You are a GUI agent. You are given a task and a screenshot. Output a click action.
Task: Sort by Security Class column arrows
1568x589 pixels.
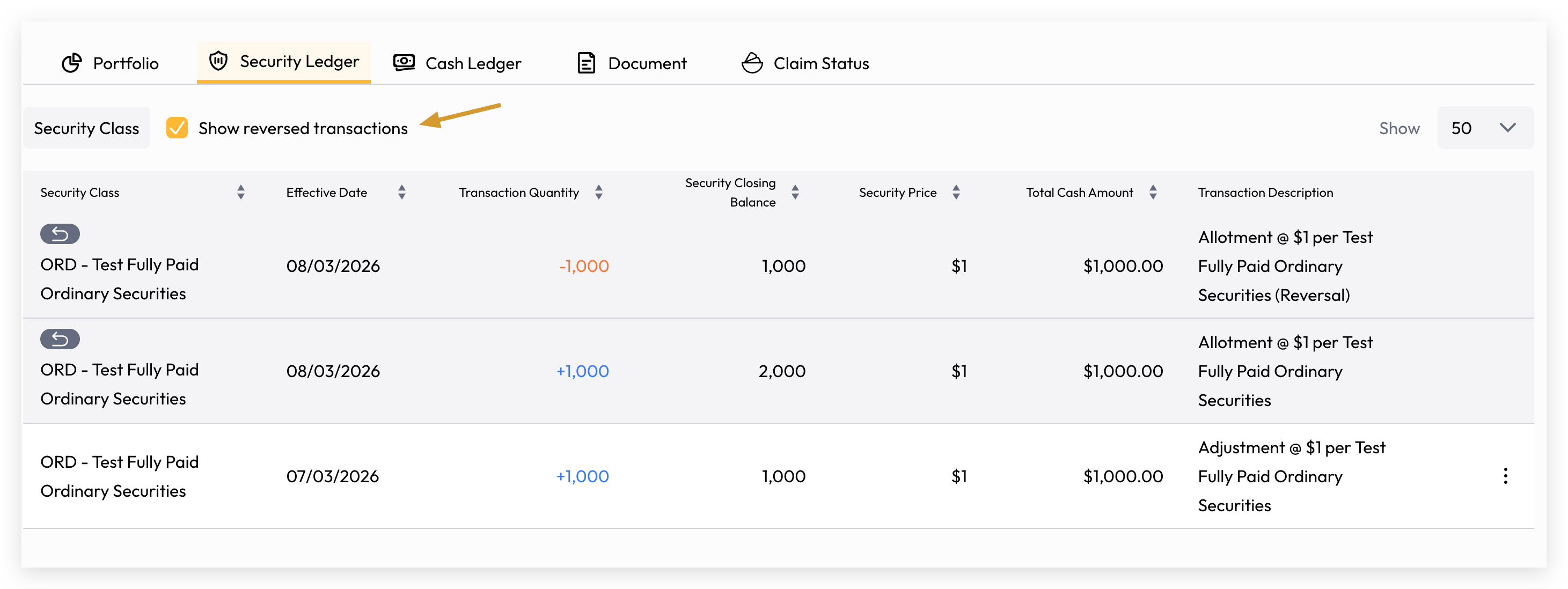click(x=241, y=193)
